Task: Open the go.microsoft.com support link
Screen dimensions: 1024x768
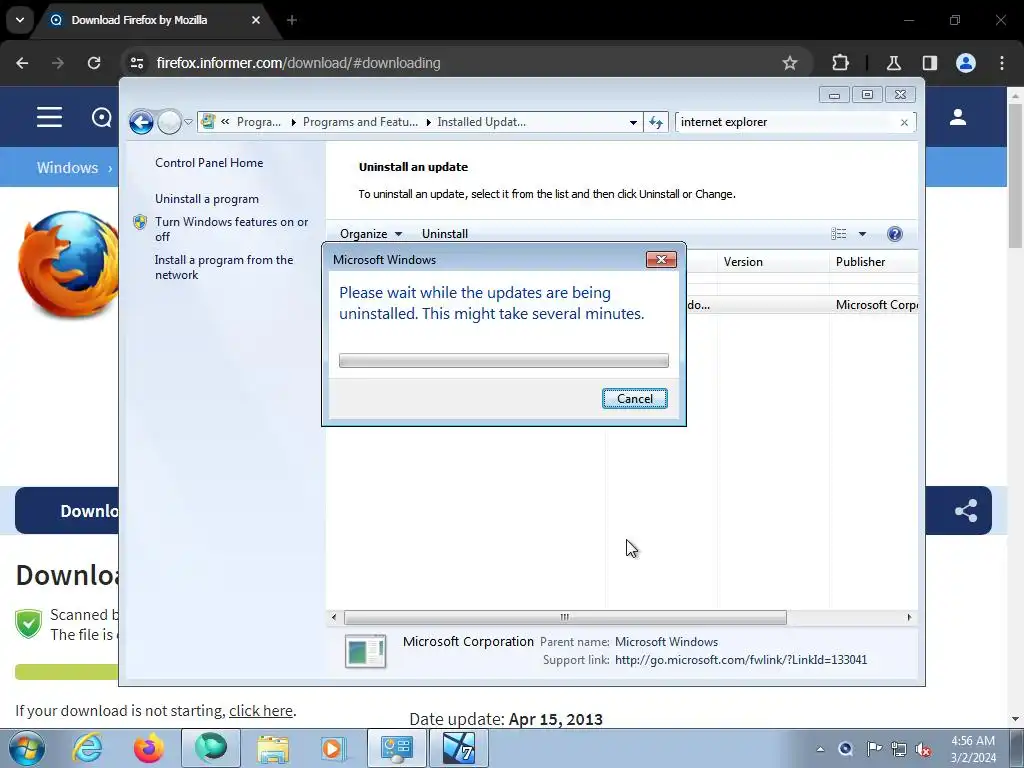Action: [741, 660]
